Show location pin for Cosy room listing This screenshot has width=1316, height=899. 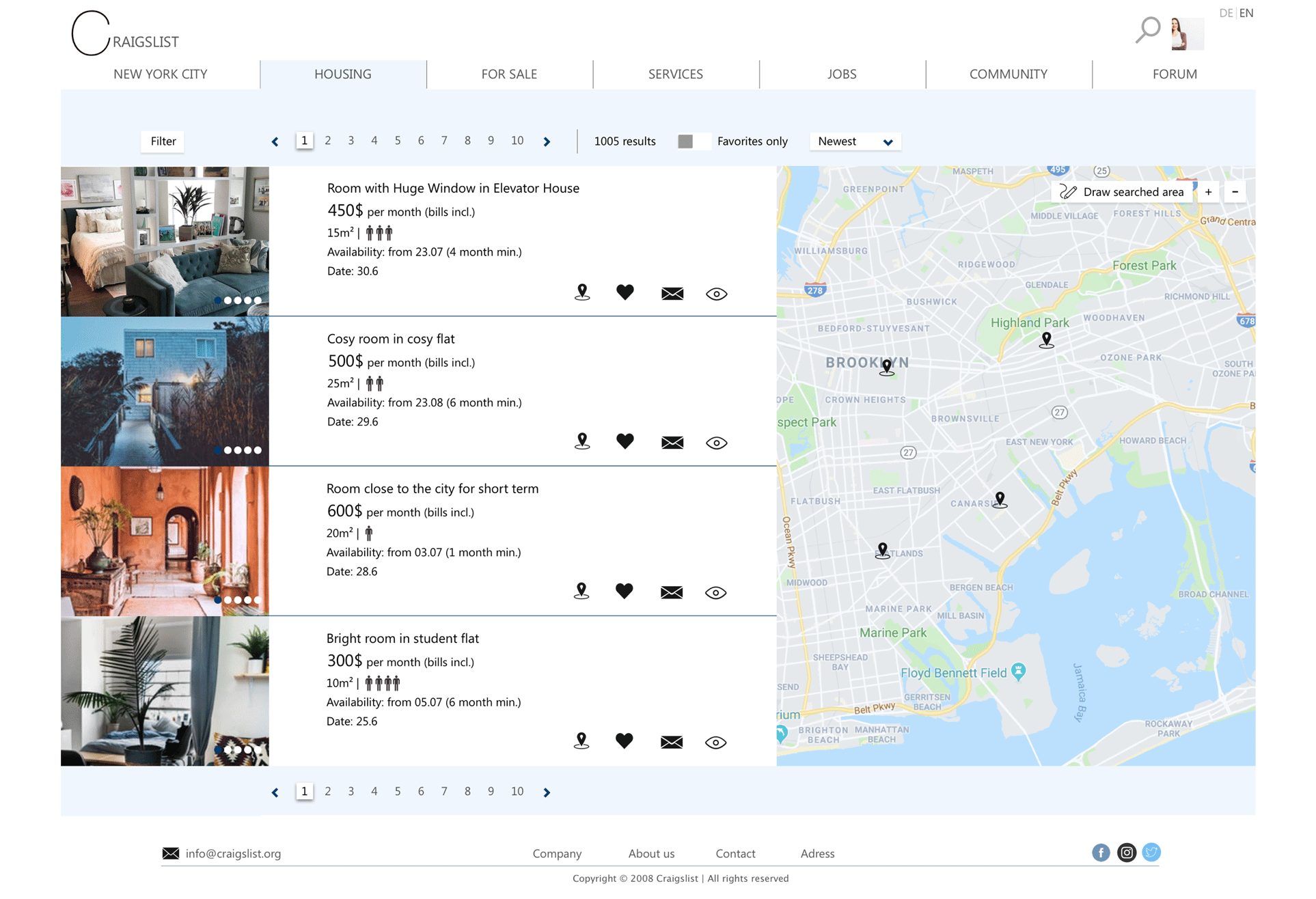coord(582,441)
